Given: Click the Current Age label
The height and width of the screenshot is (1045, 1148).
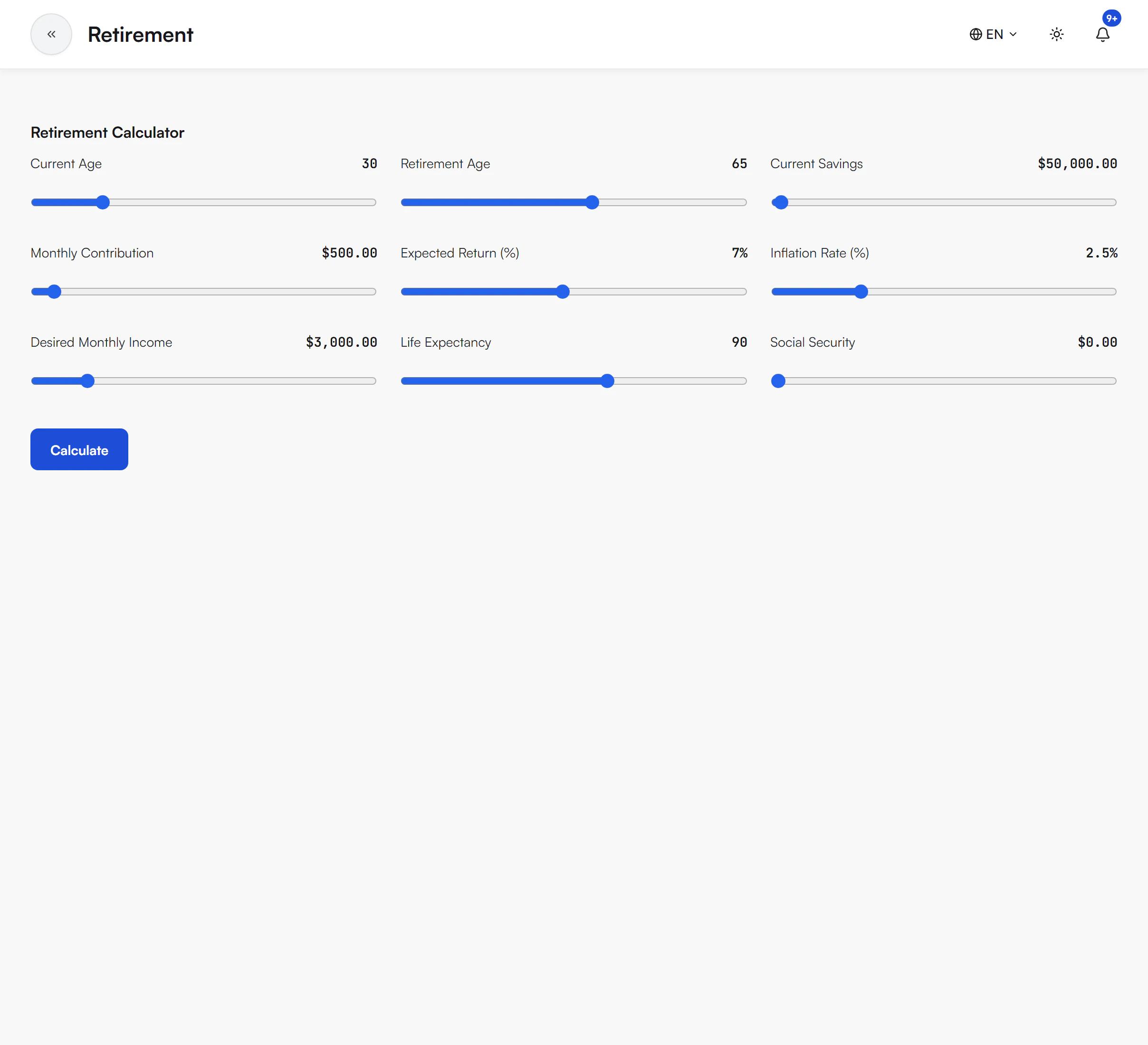Looking at the screenshot, I should 66,164.
